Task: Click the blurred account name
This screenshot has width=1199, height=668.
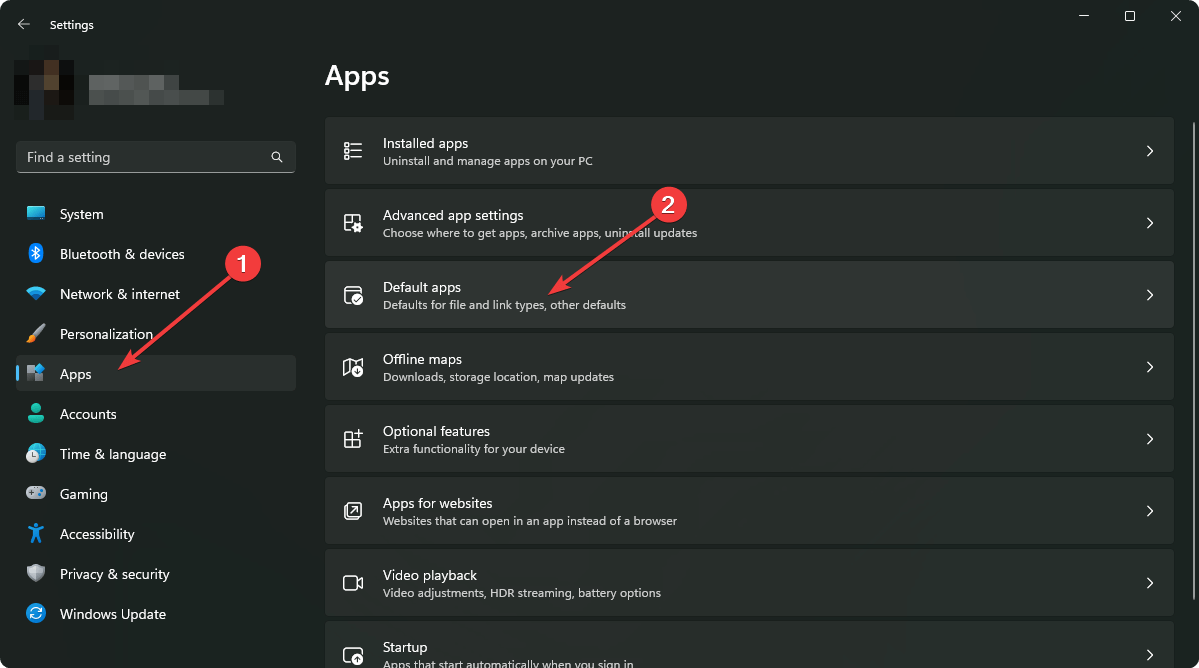Action: (x=156, y=89)
